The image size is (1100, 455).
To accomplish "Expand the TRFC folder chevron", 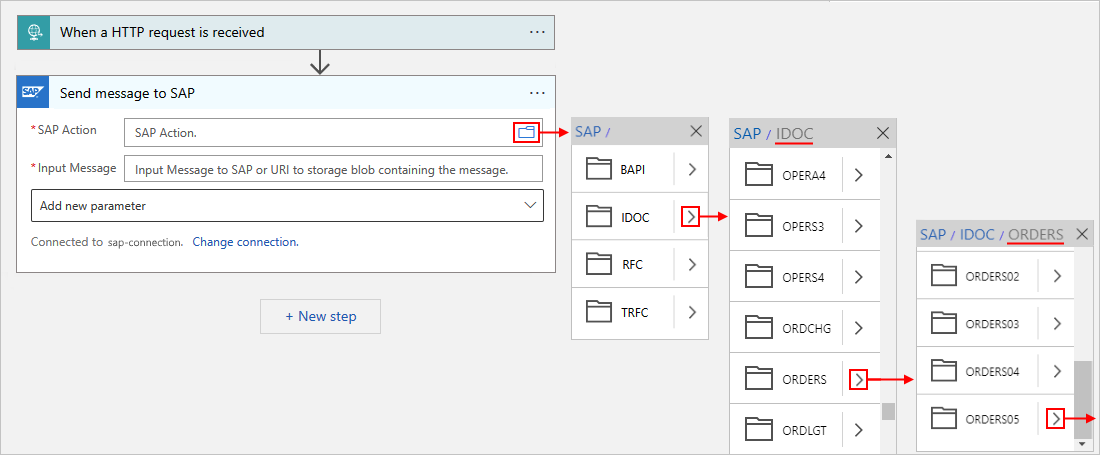I will point(692,312).
